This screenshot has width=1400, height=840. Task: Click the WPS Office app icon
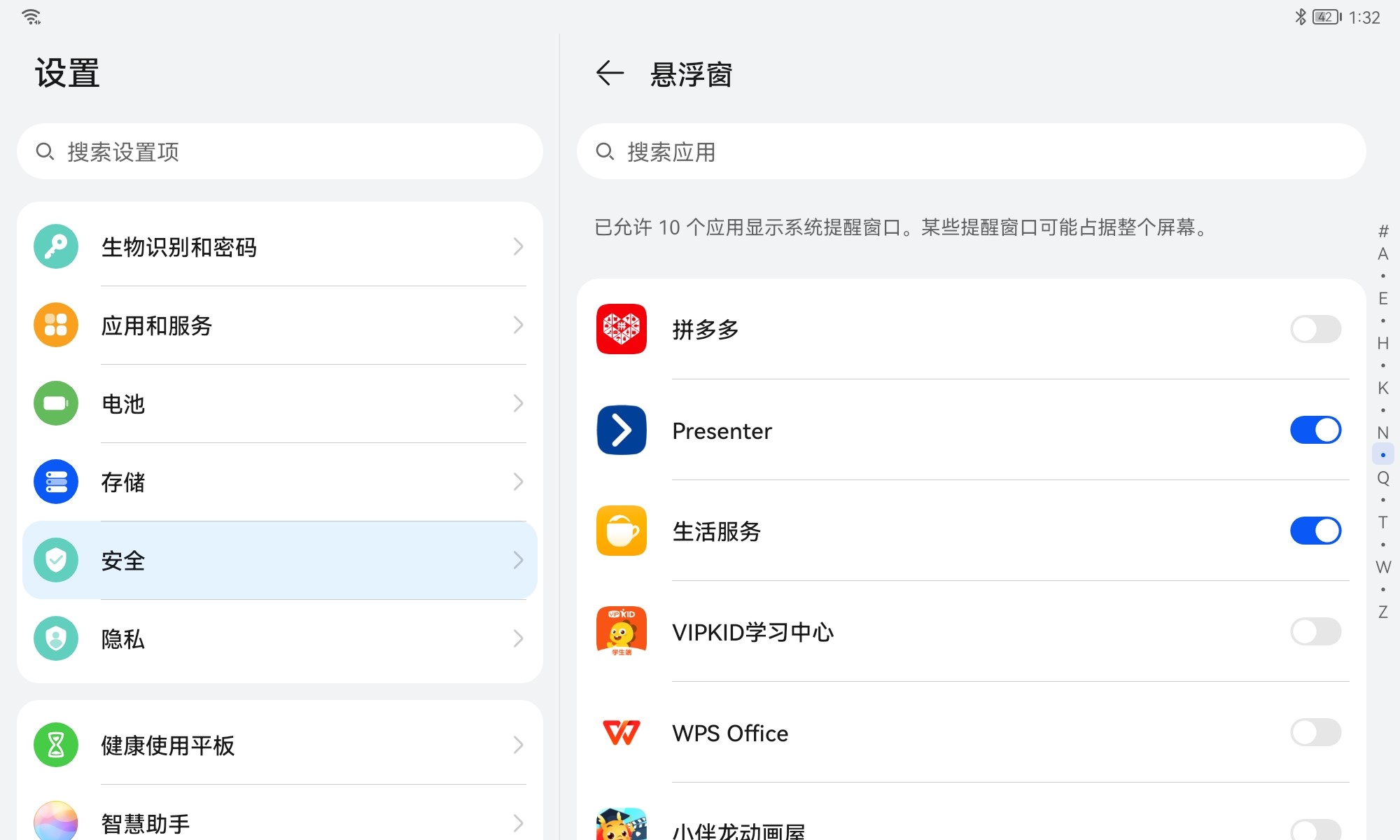(x=622, y=732)
